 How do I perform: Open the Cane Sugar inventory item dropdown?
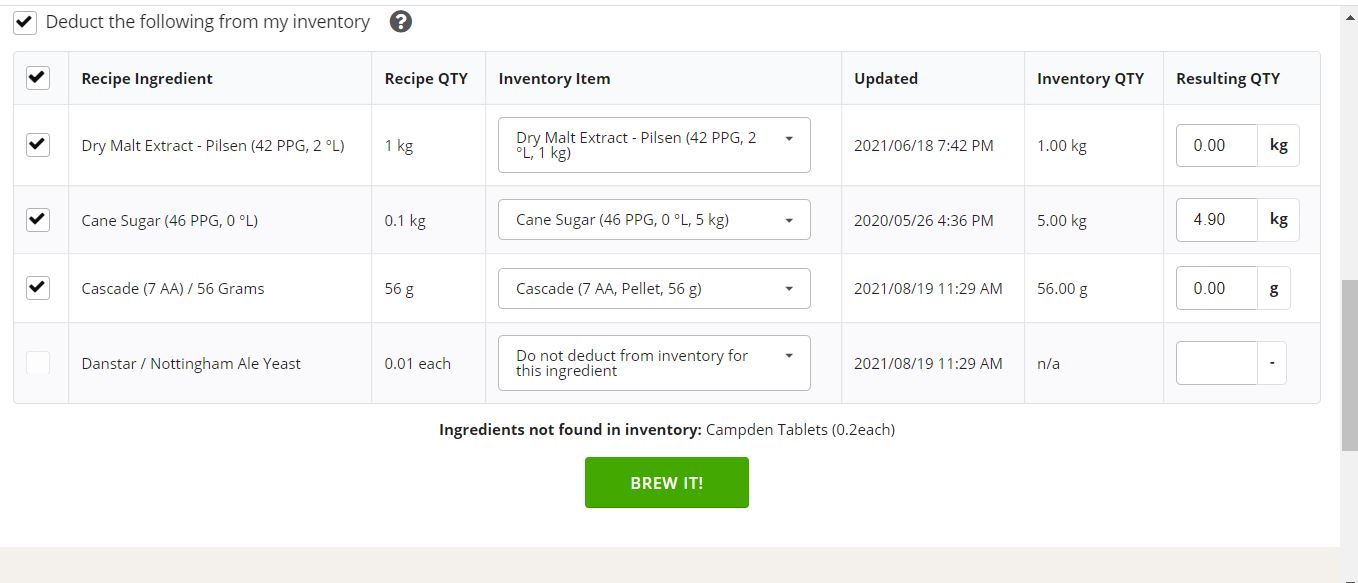(654, 220)
